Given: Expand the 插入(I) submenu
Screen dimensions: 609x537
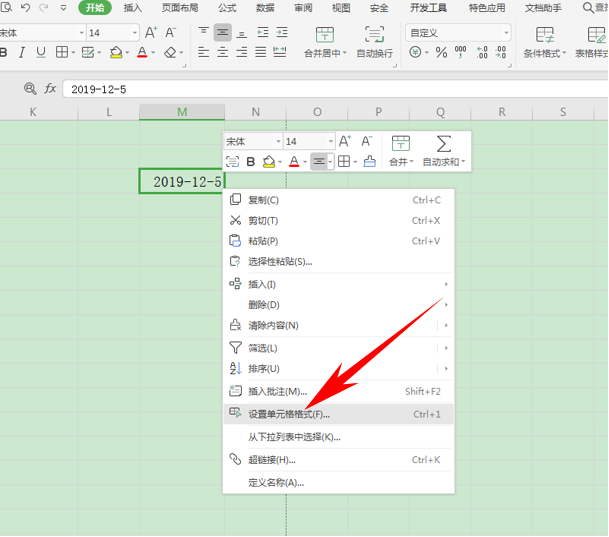Looking at the screenshot, I should coord(445,284).
